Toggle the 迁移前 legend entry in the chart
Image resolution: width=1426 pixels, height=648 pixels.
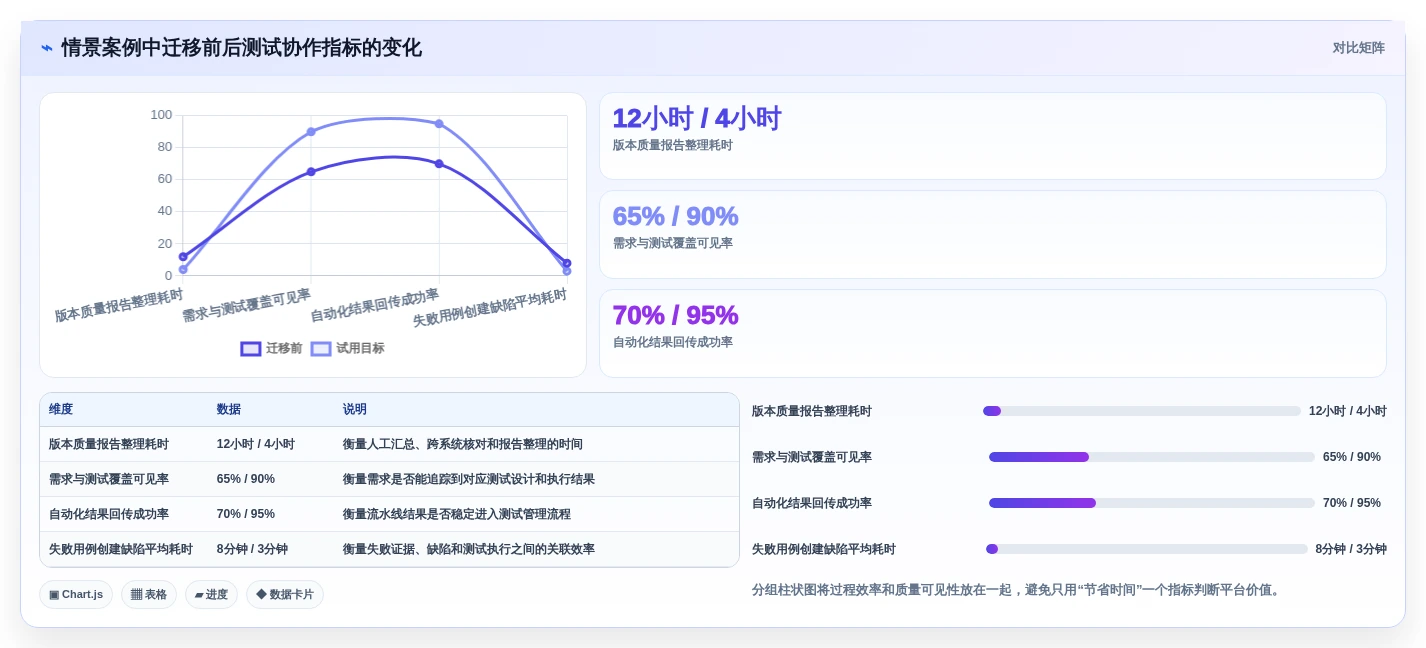tap(272, 349)
